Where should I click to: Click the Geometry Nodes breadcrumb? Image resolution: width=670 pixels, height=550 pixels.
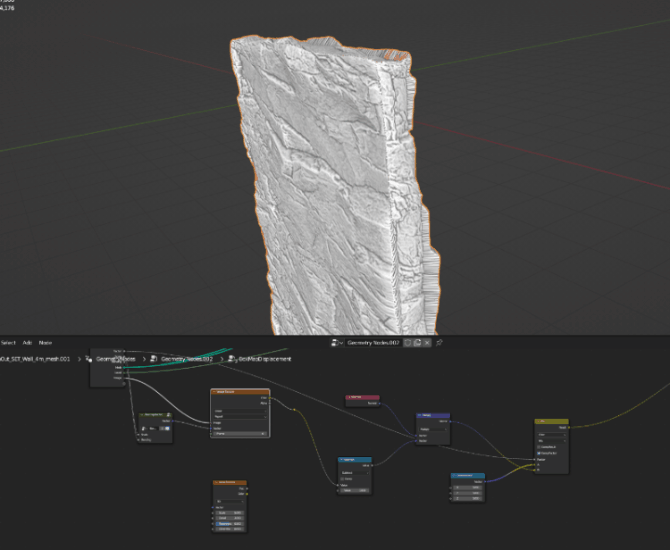[116, 359]
